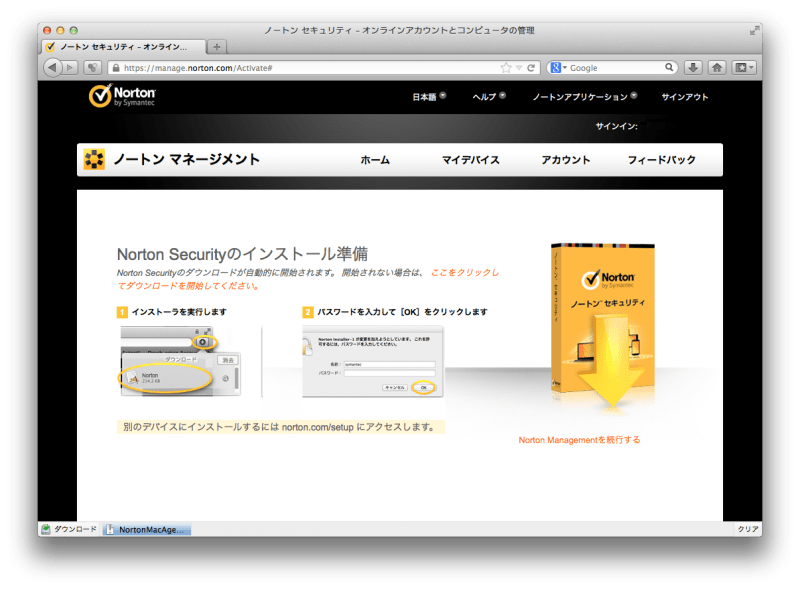Click the browser forward arrow button
800x589 pixels.
pyautogui.click(x=70, y=67)
